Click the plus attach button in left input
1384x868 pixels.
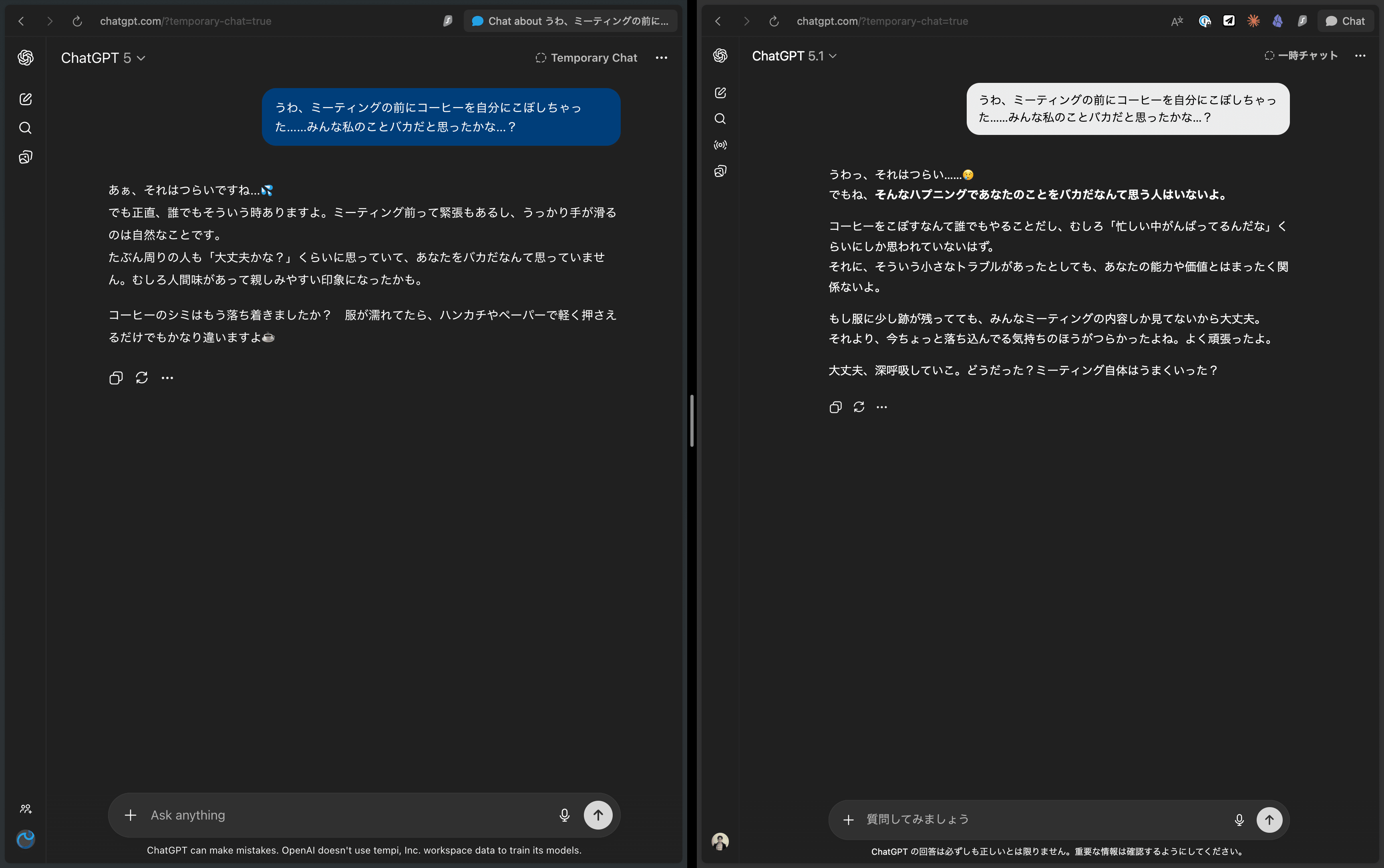coord(130,815)
